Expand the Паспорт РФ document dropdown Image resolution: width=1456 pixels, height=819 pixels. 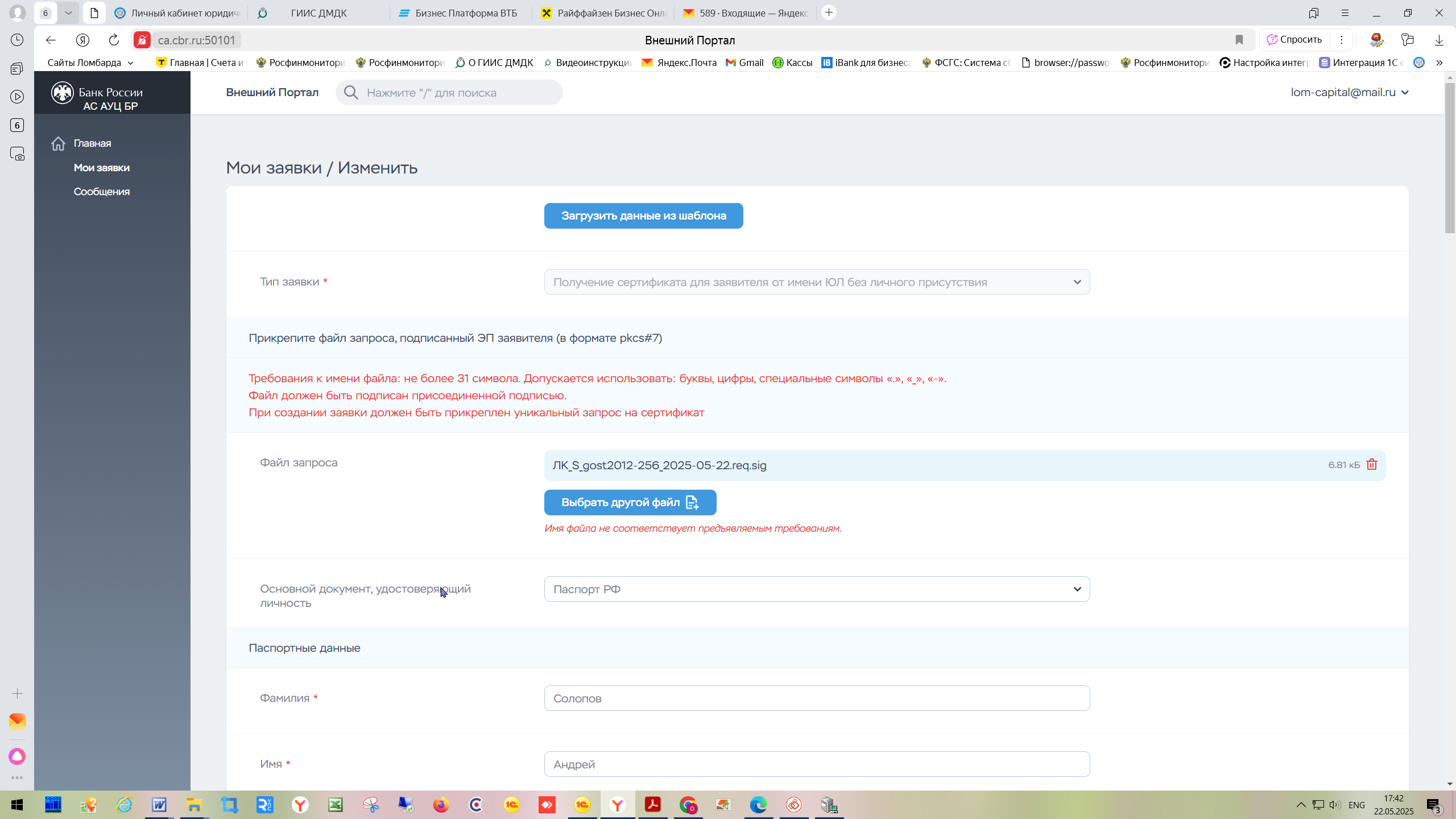tap(817, 589)
